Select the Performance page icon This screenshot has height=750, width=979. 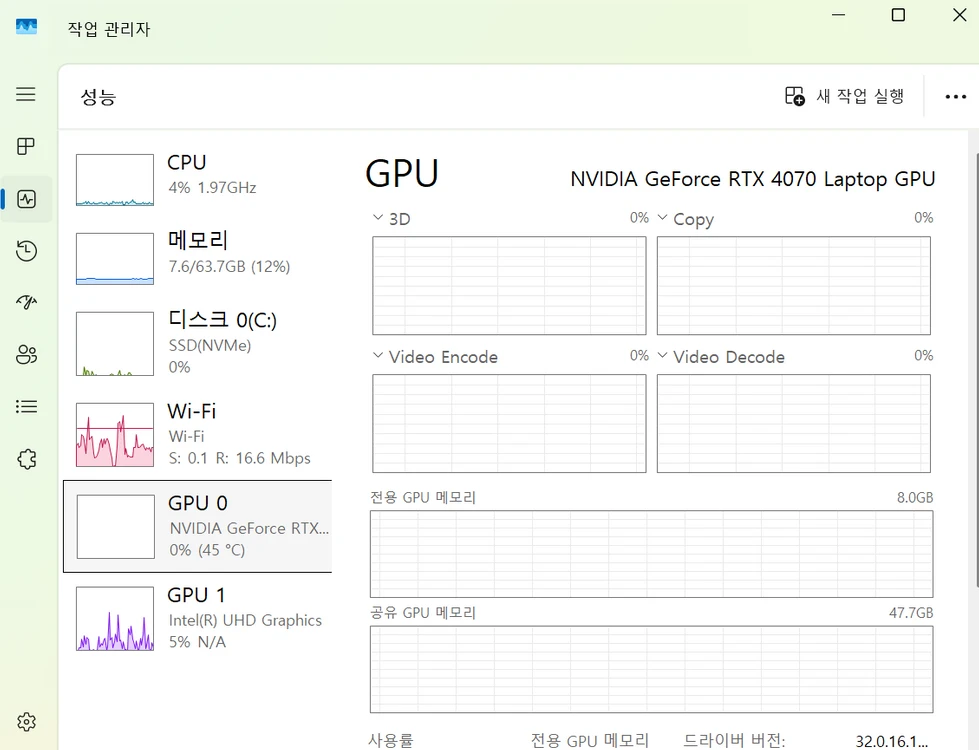click(x=26, y=199)
